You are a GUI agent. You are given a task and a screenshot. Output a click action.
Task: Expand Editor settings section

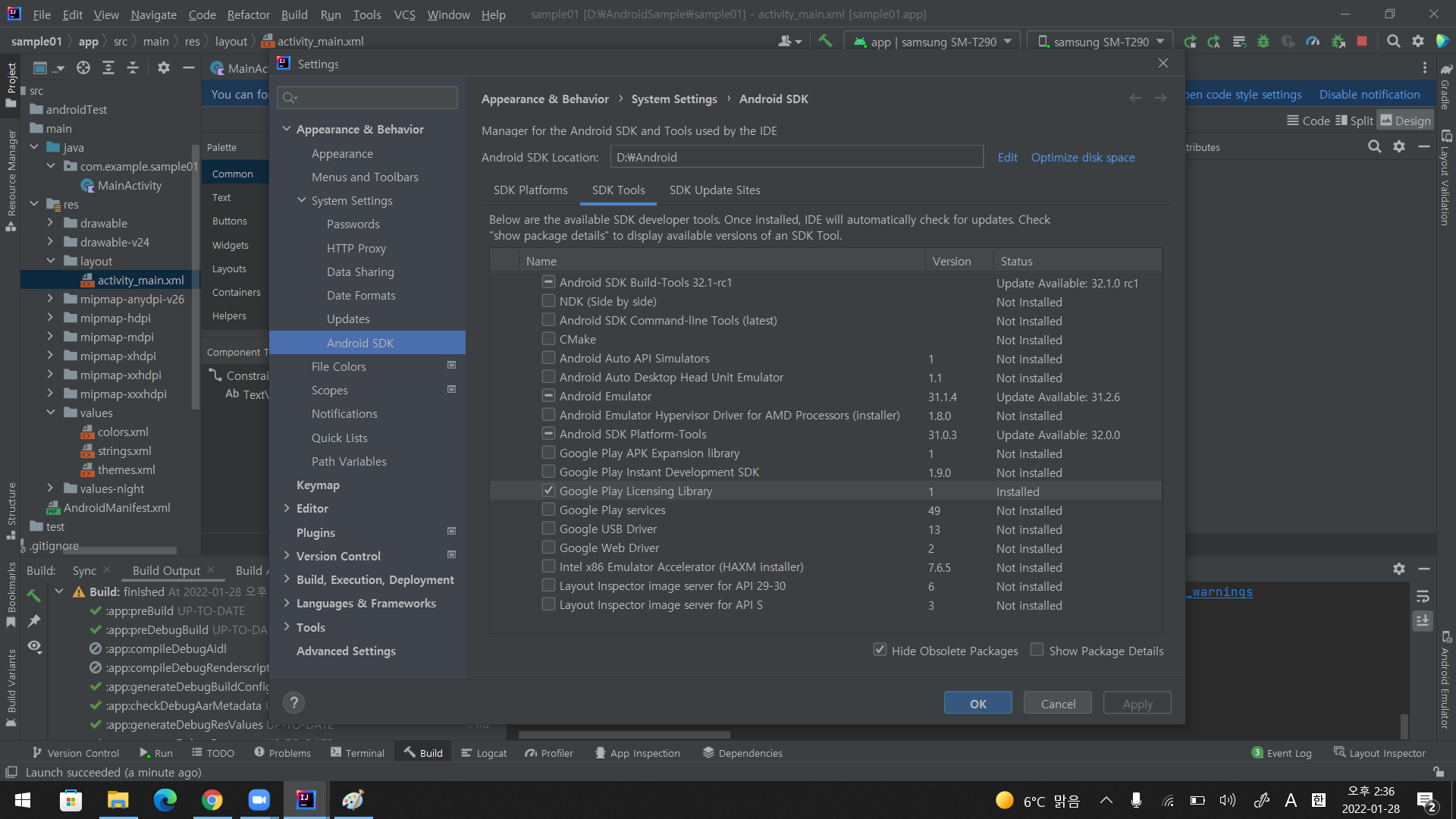coord(287,508)
